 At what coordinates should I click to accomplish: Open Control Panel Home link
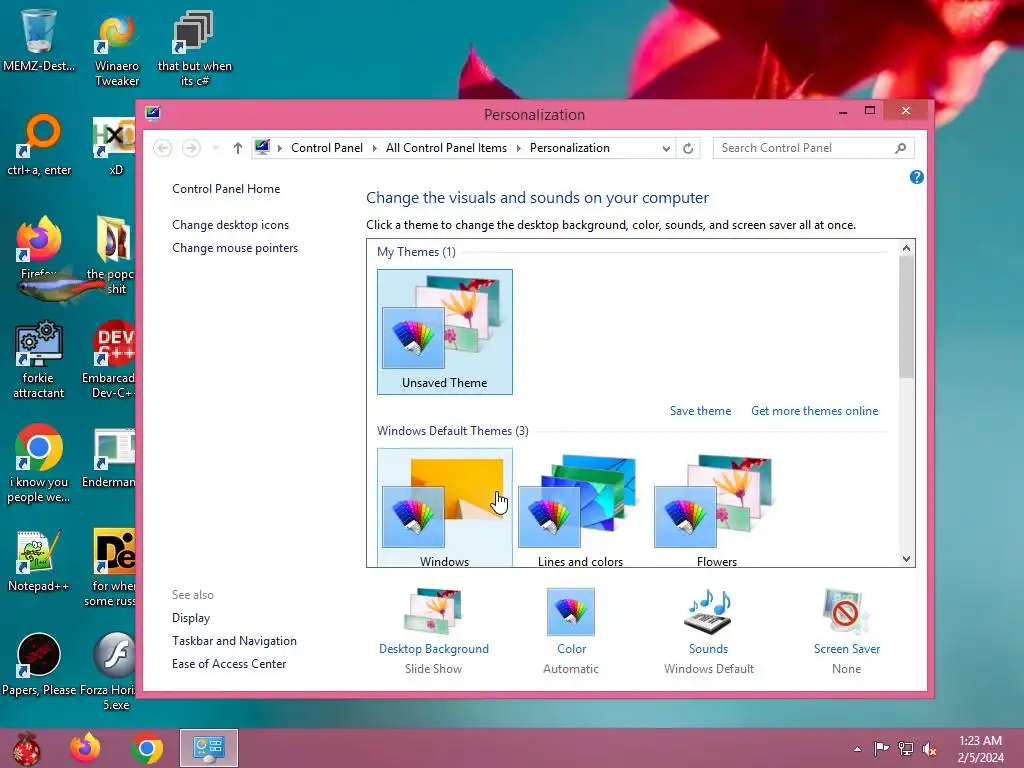pyautogui.click(x=226, y=189)
